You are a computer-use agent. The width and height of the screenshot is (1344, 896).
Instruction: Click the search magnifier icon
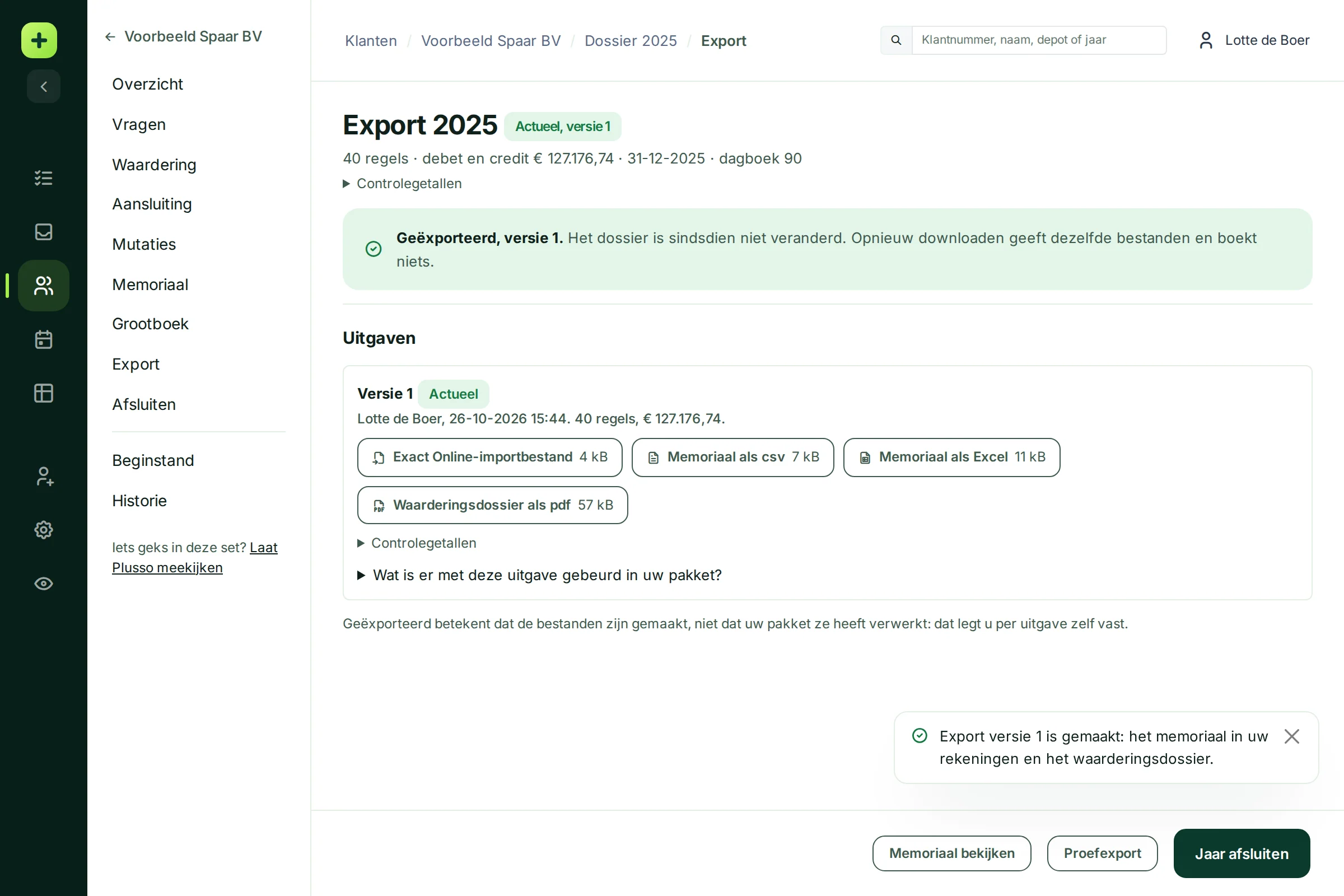click(x=896, y=40)
